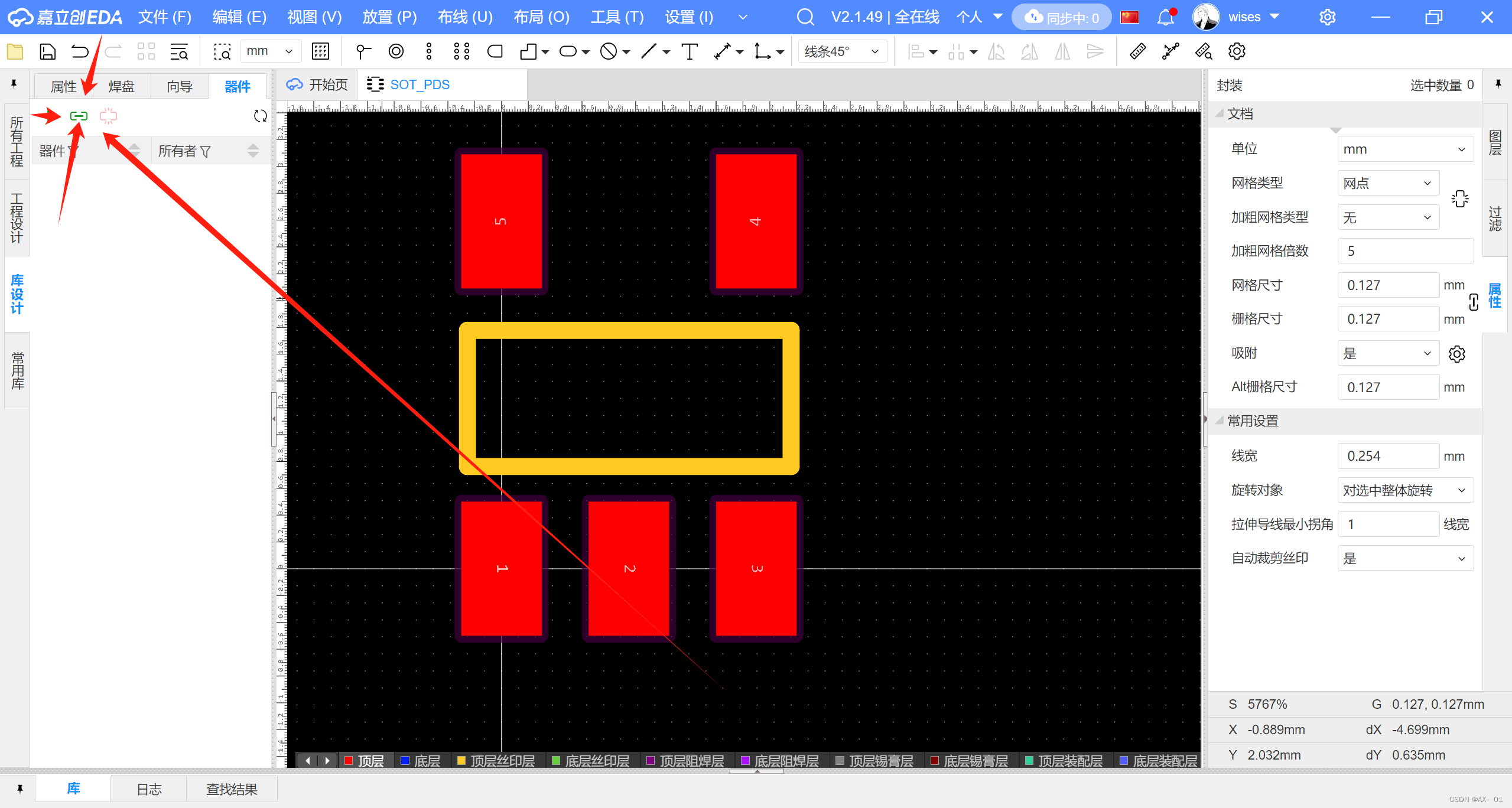The image size is (1512, 808).
Task: Toggle the grid dots display button
Action: [320, 51]
